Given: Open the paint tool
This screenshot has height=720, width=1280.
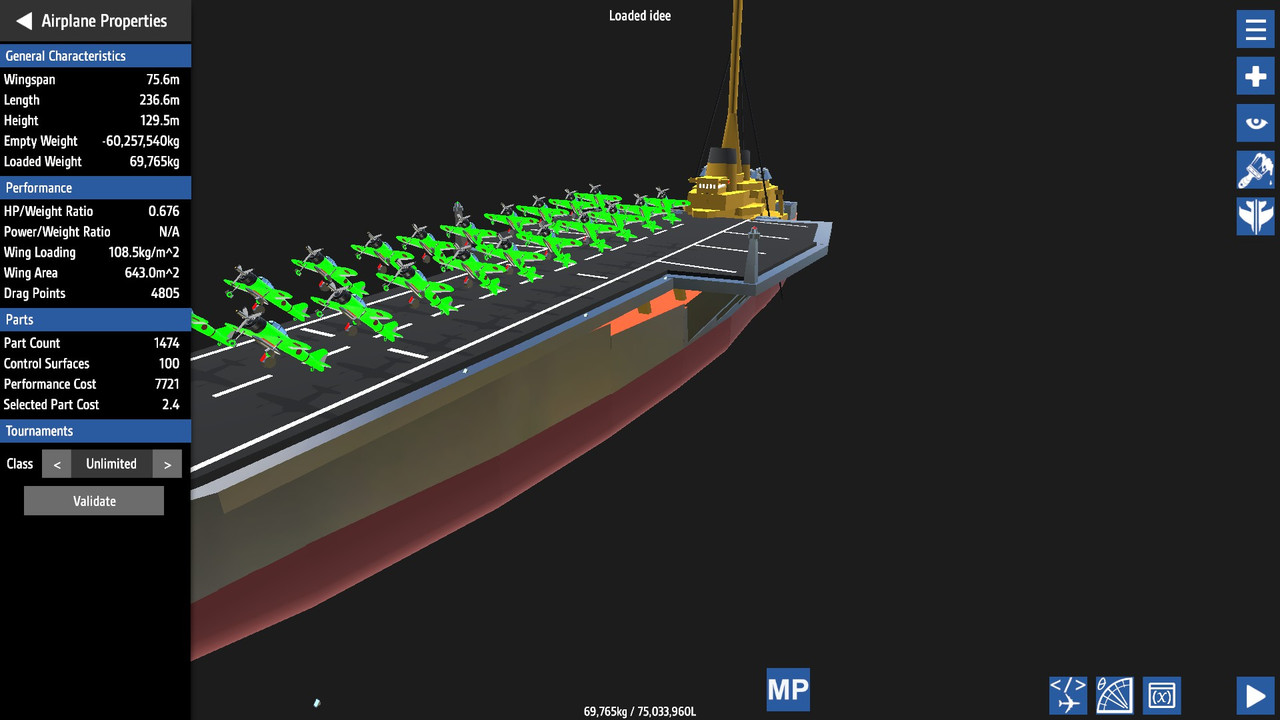Looking at the screenshot, I should tap(1255, 170).
